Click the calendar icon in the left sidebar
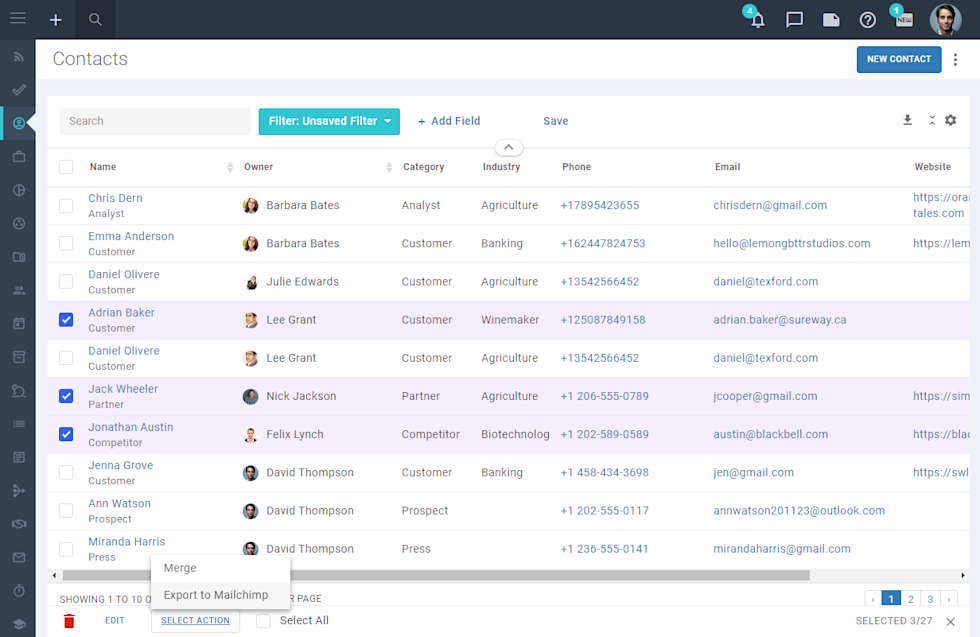This screenshot has width=980, height=637. pyautogui.click(x=18, y=324)
